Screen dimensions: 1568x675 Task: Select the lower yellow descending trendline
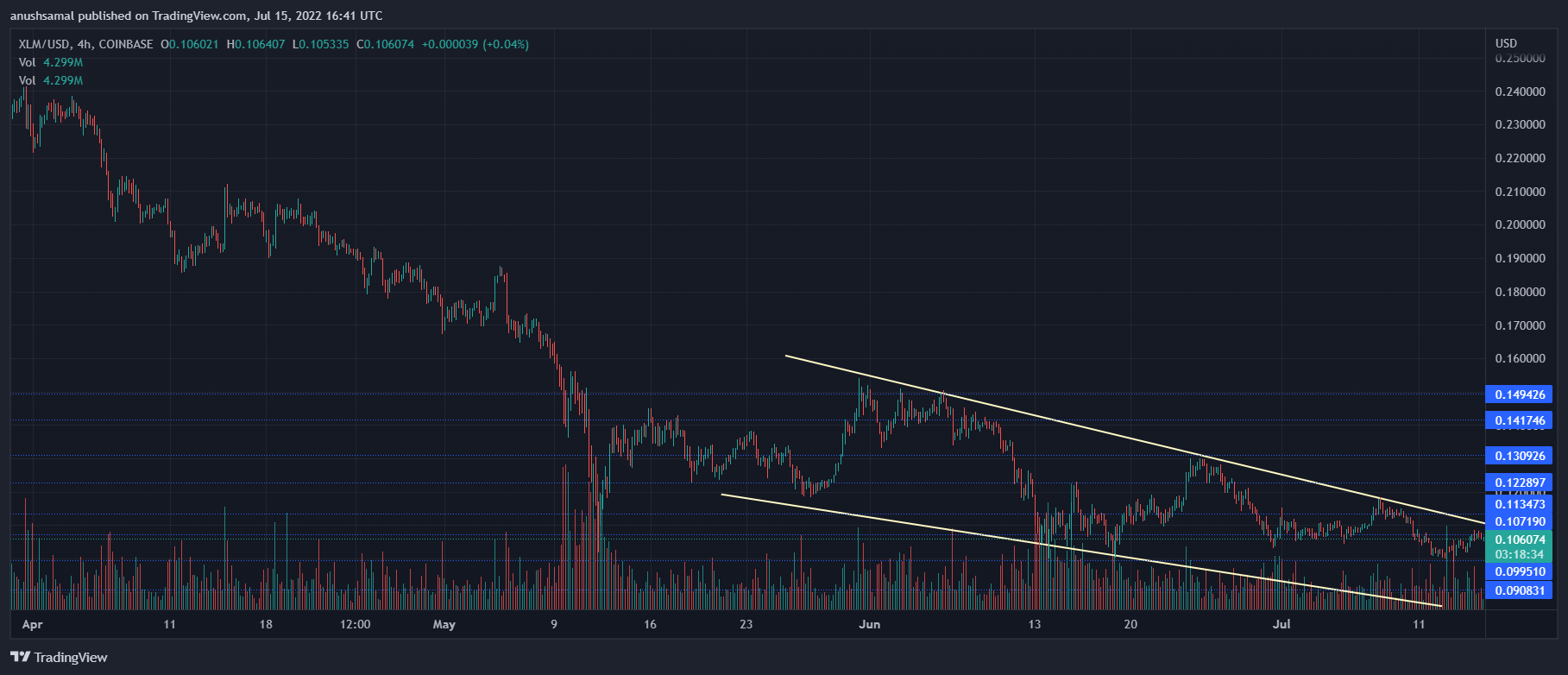pyautogui.click(x=1081, y=551)
